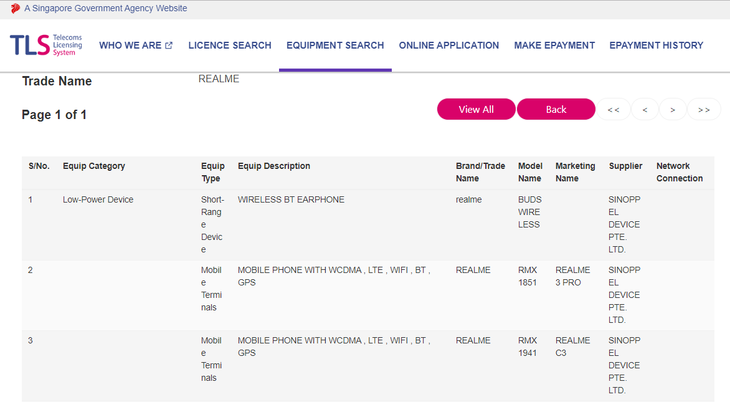The height and width of the screenshot is (402, 730).
Task: Click the pink Back button
Action: click(556, 109)
